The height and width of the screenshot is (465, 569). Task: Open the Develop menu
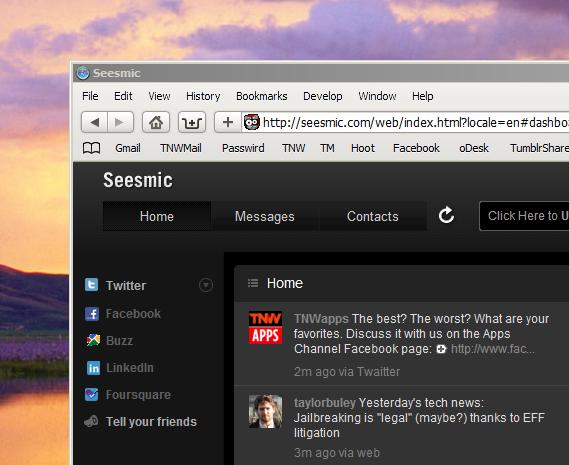pyautogui.click(x=323, y=96)
